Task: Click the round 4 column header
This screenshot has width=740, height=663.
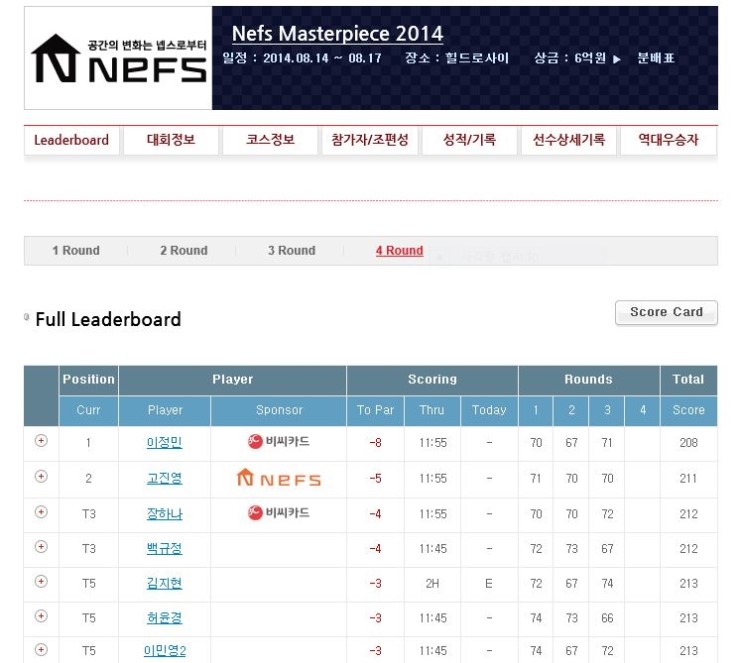Action: [x=642, y=410]
